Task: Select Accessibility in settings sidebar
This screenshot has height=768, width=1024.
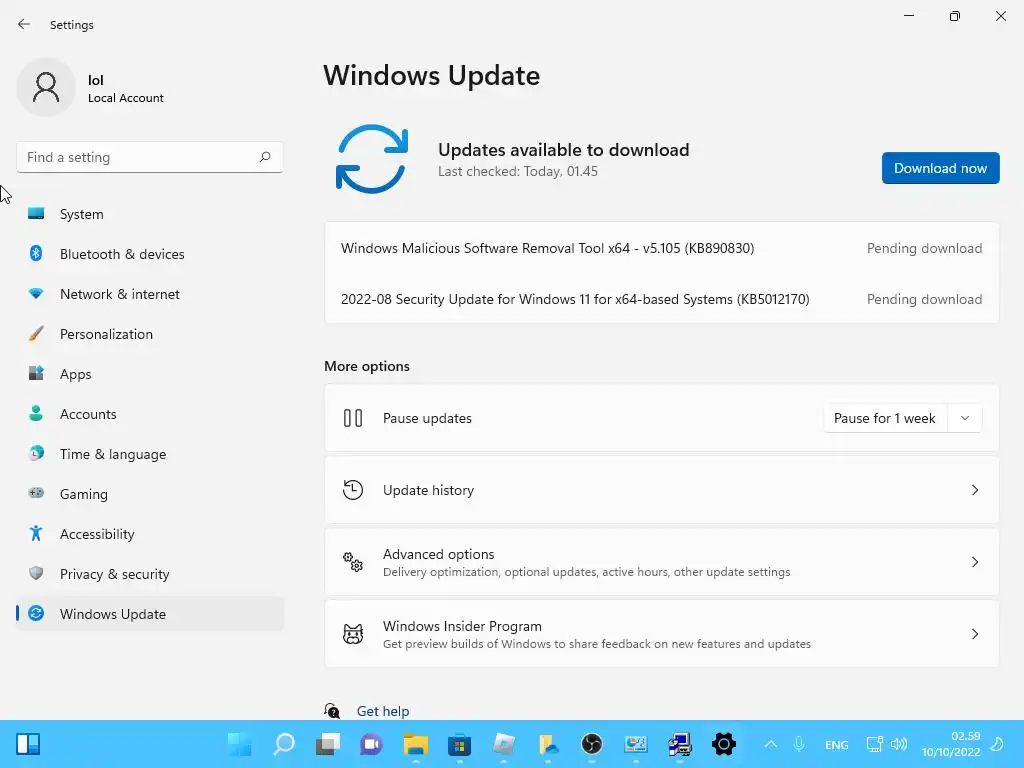Action: (150, 534)
